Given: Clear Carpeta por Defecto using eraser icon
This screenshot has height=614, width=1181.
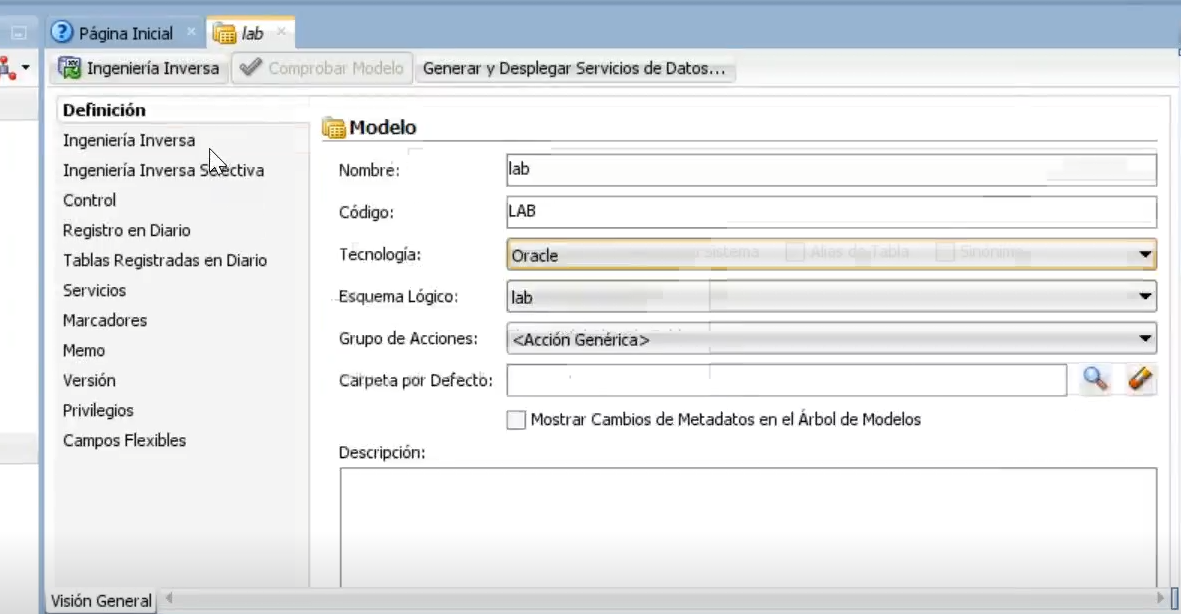Looking at the screenshot, I should [1140, 379].
